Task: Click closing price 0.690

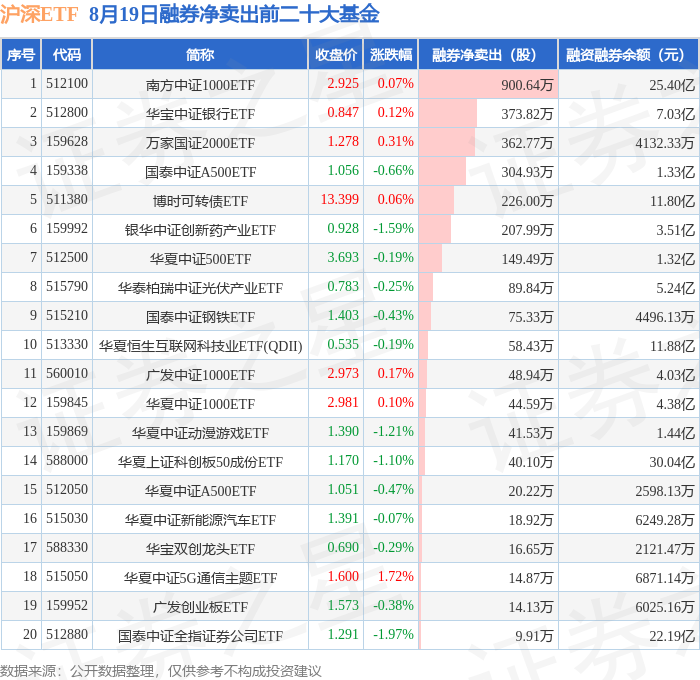Action: tap(343, 547)
